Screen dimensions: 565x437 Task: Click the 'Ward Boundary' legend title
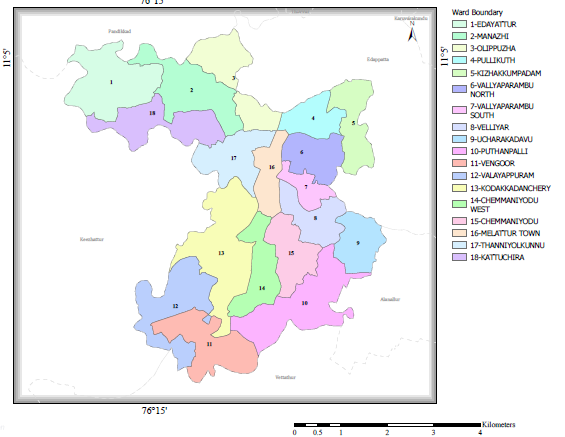tap(477, 12)
